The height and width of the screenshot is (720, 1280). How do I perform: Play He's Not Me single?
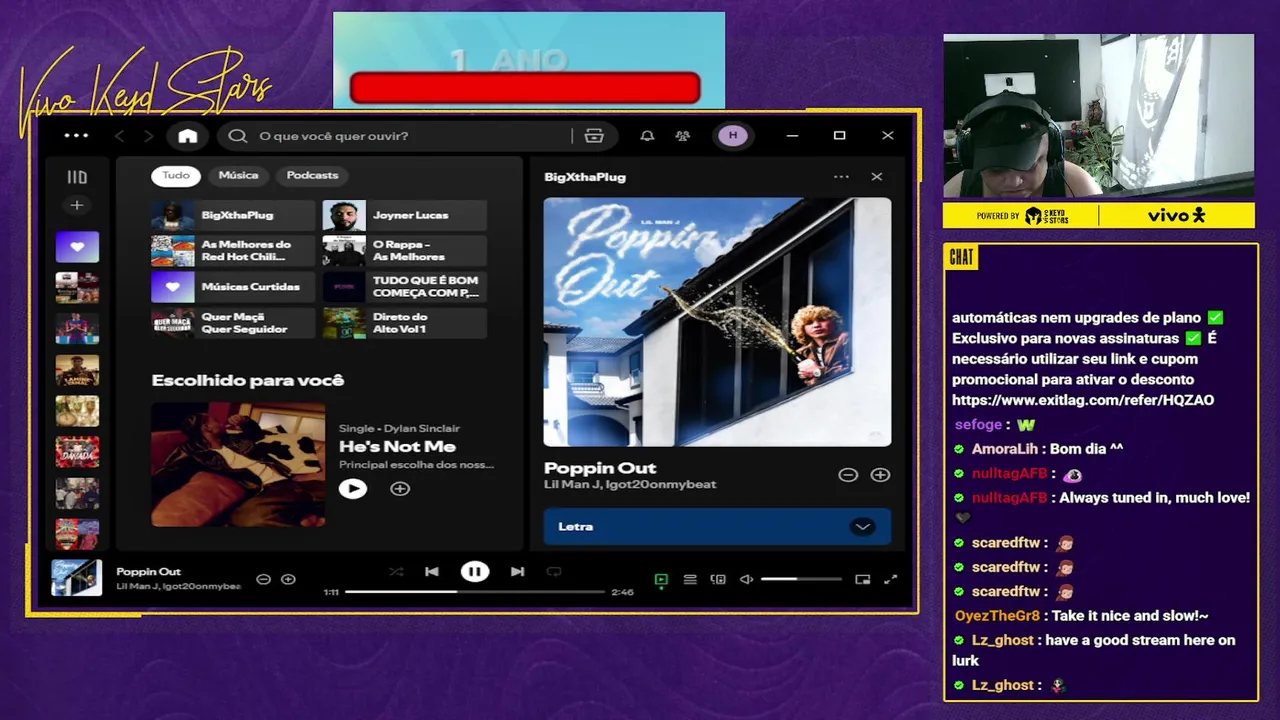pyautogui.click(x=353, y=489)
